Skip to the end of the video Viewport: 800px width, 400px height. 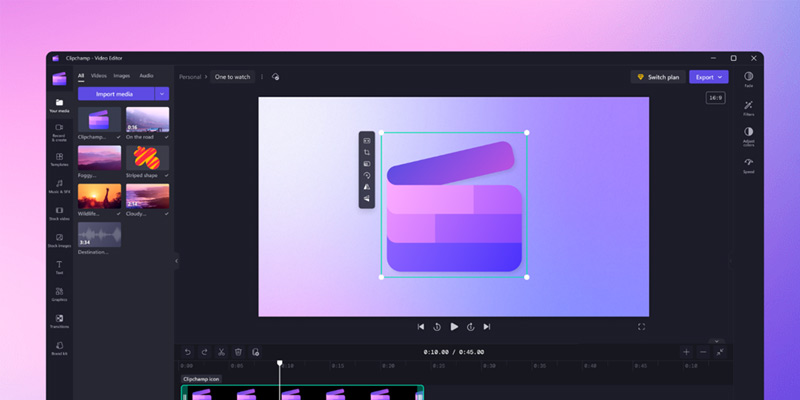click(x=487, y=327)
